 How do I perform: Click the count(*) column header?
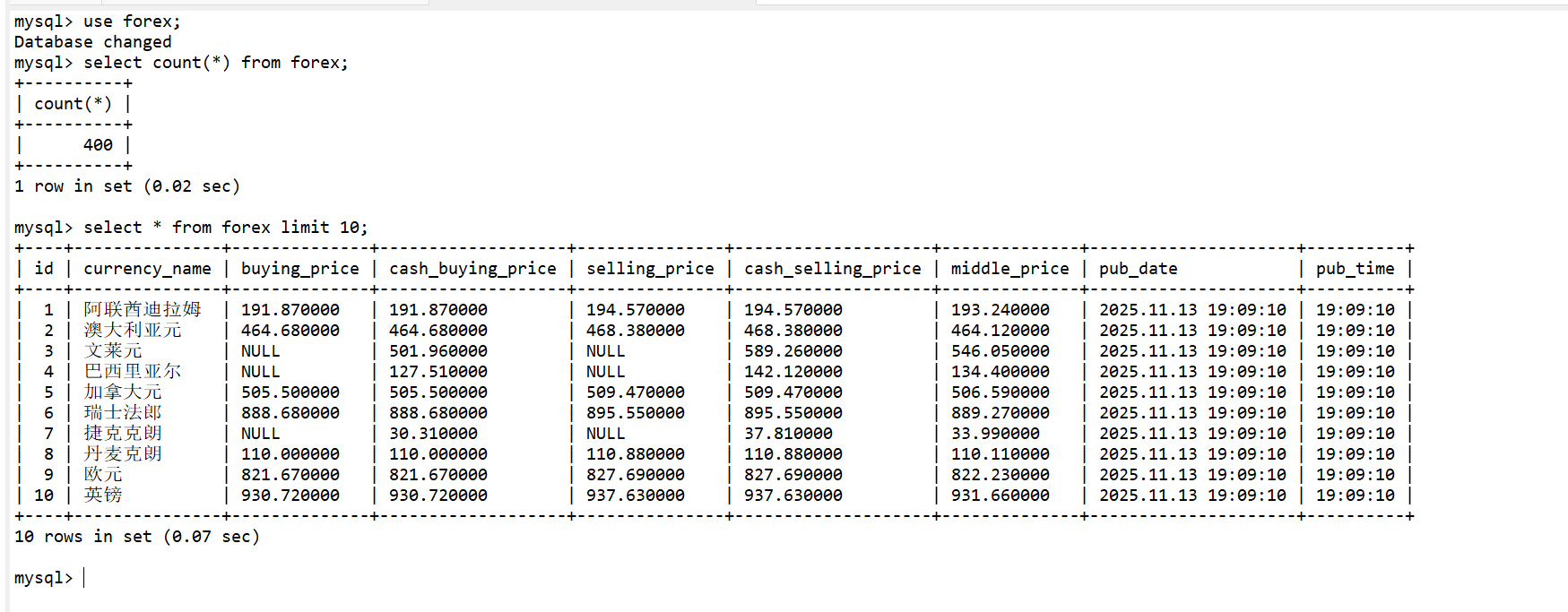pyautogui.click(x=74, y=104)
